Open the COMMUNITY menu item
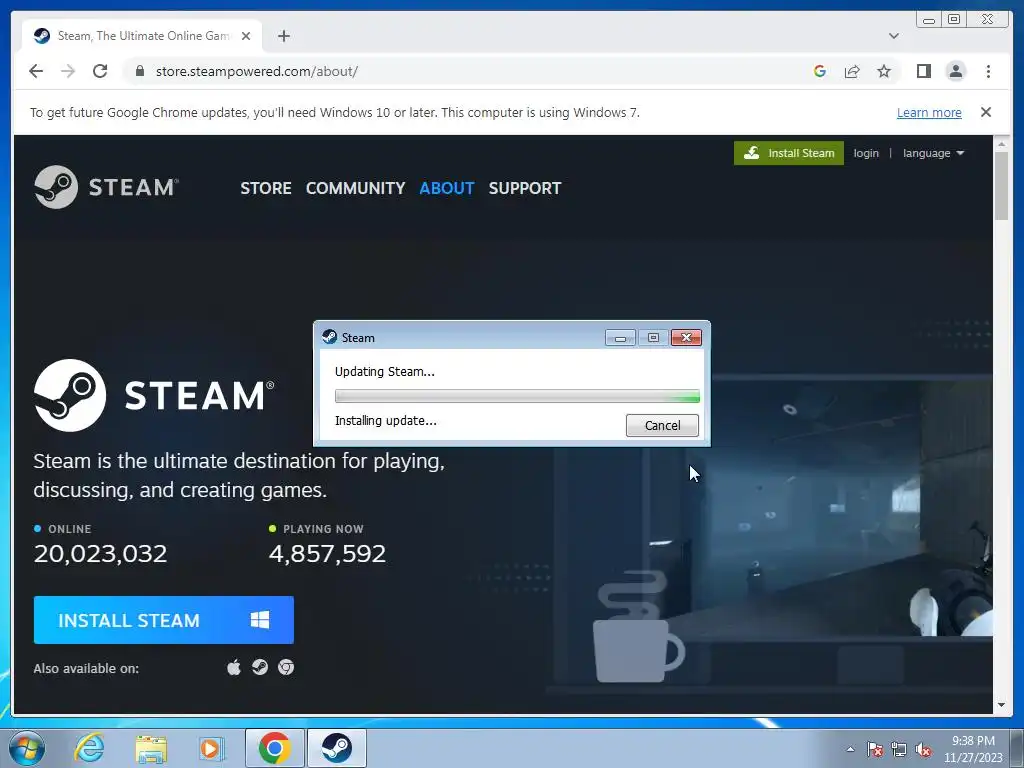The width and height of the screenshot is (1024, 768). pyautogui.click(x=355, y=188)
